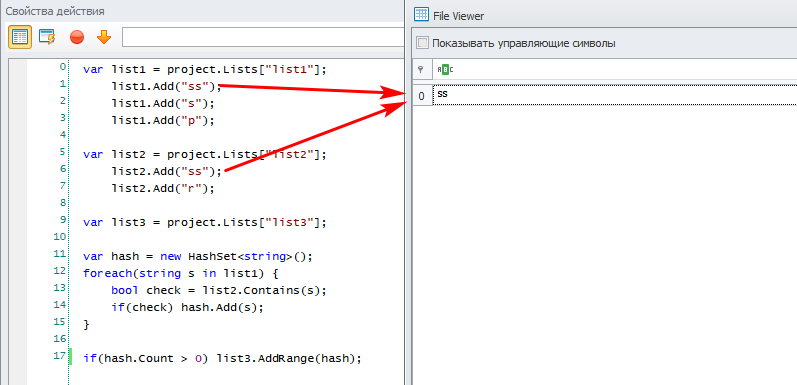Click the File Viewer grid icon

point(421,14)
